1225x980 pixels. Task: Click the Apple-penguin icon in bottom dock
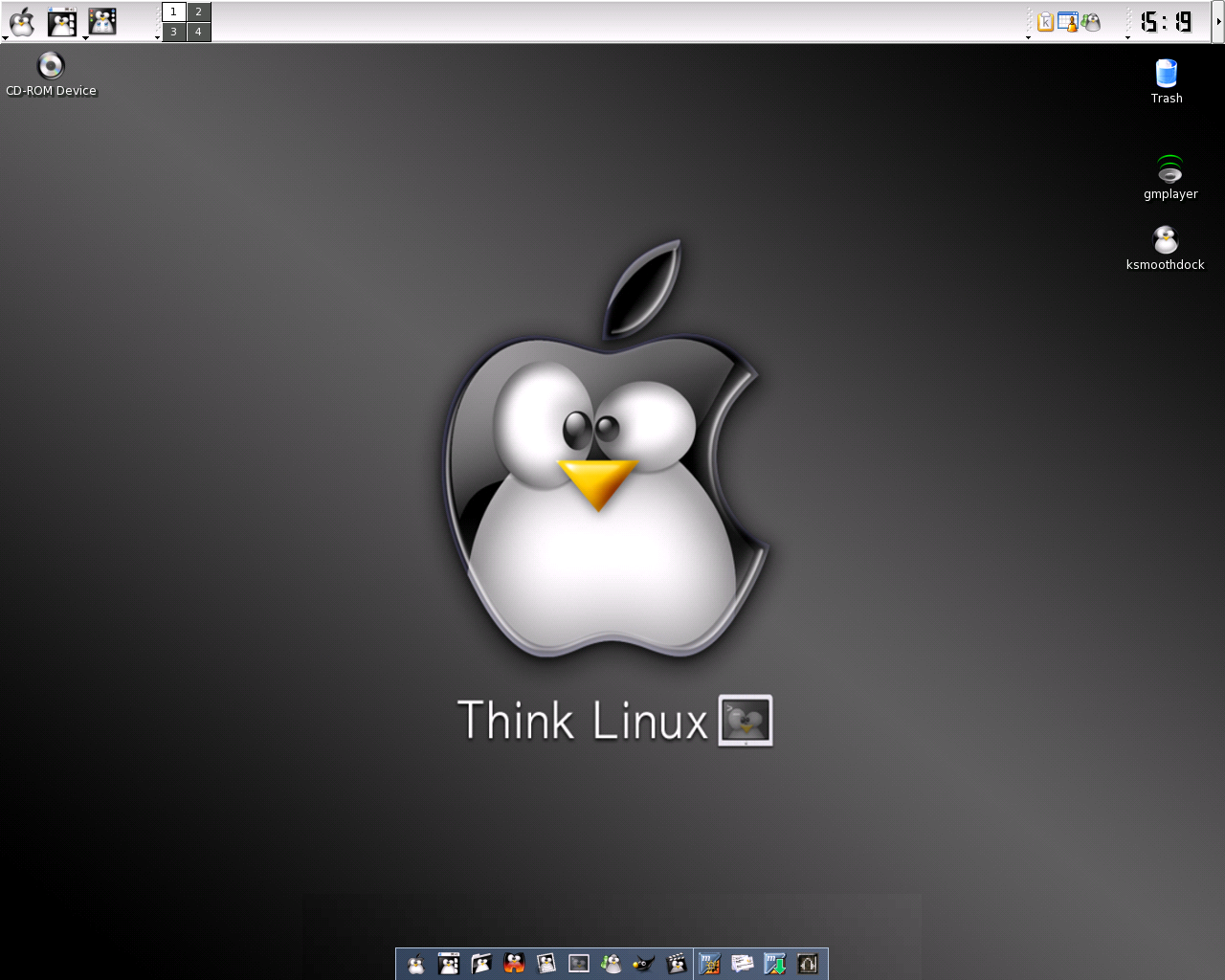coord(415,964)
